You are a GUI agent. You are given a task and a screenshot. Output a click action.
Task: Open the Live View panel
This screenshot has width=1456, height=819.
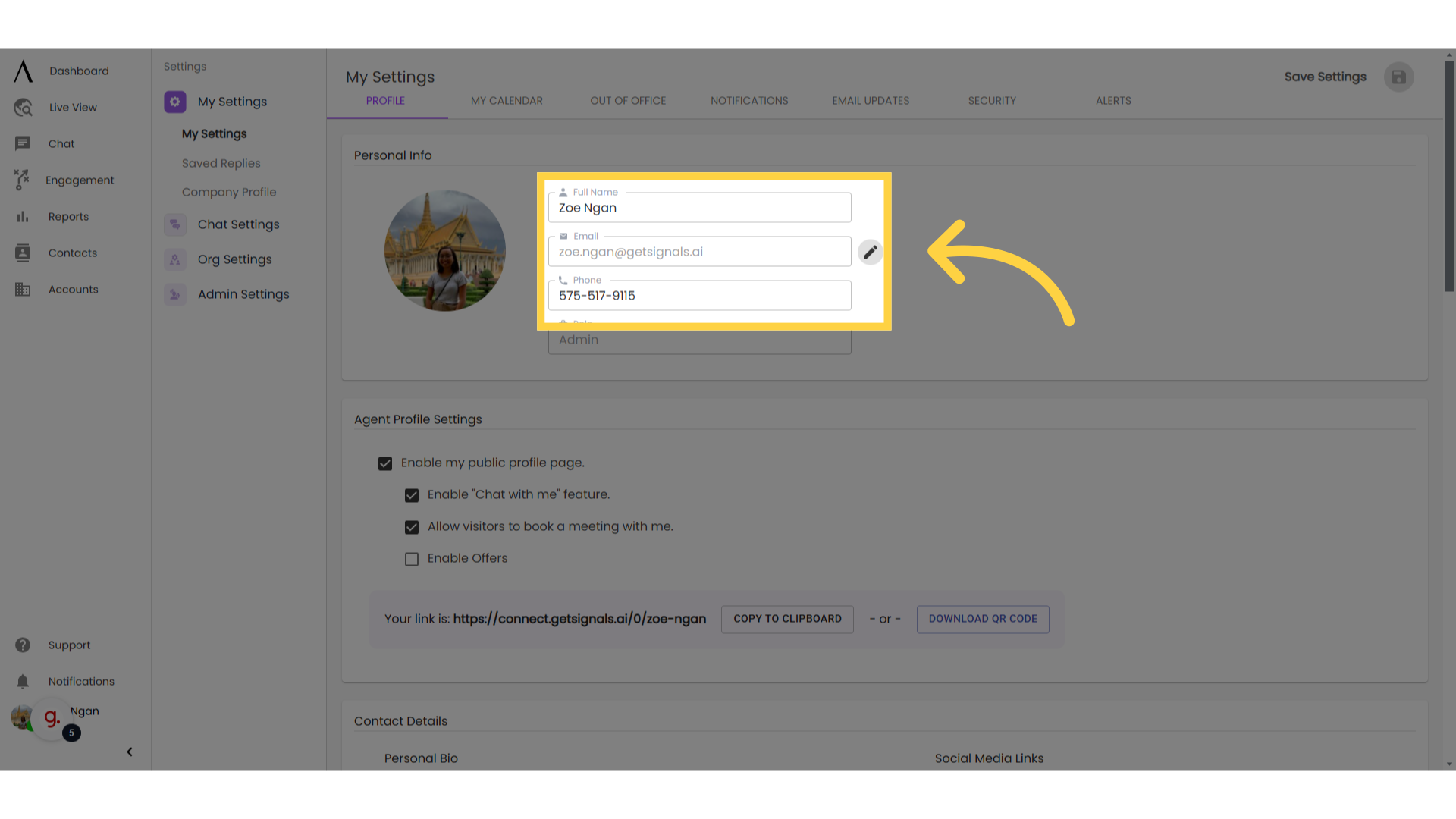[72, 107]
